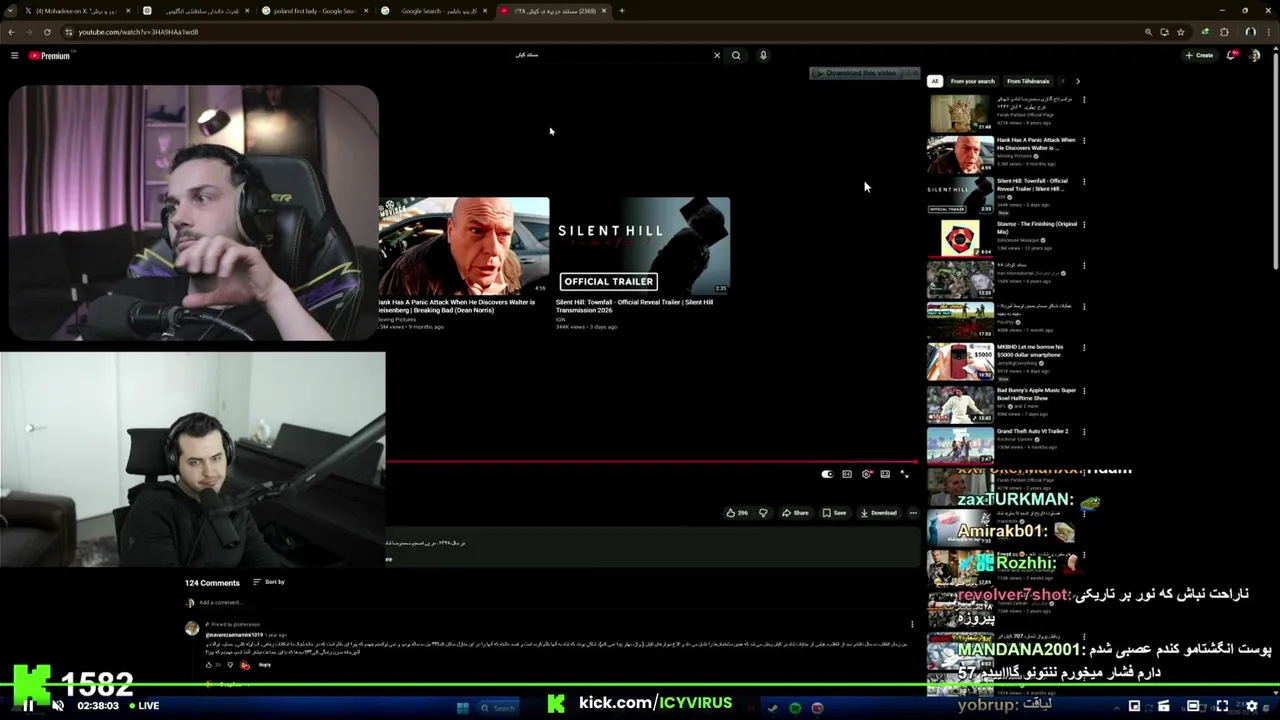The height and width of the screenshot is (720, 1280).
Task: Open more options for first sidebar video
Action: (1084, 100)
